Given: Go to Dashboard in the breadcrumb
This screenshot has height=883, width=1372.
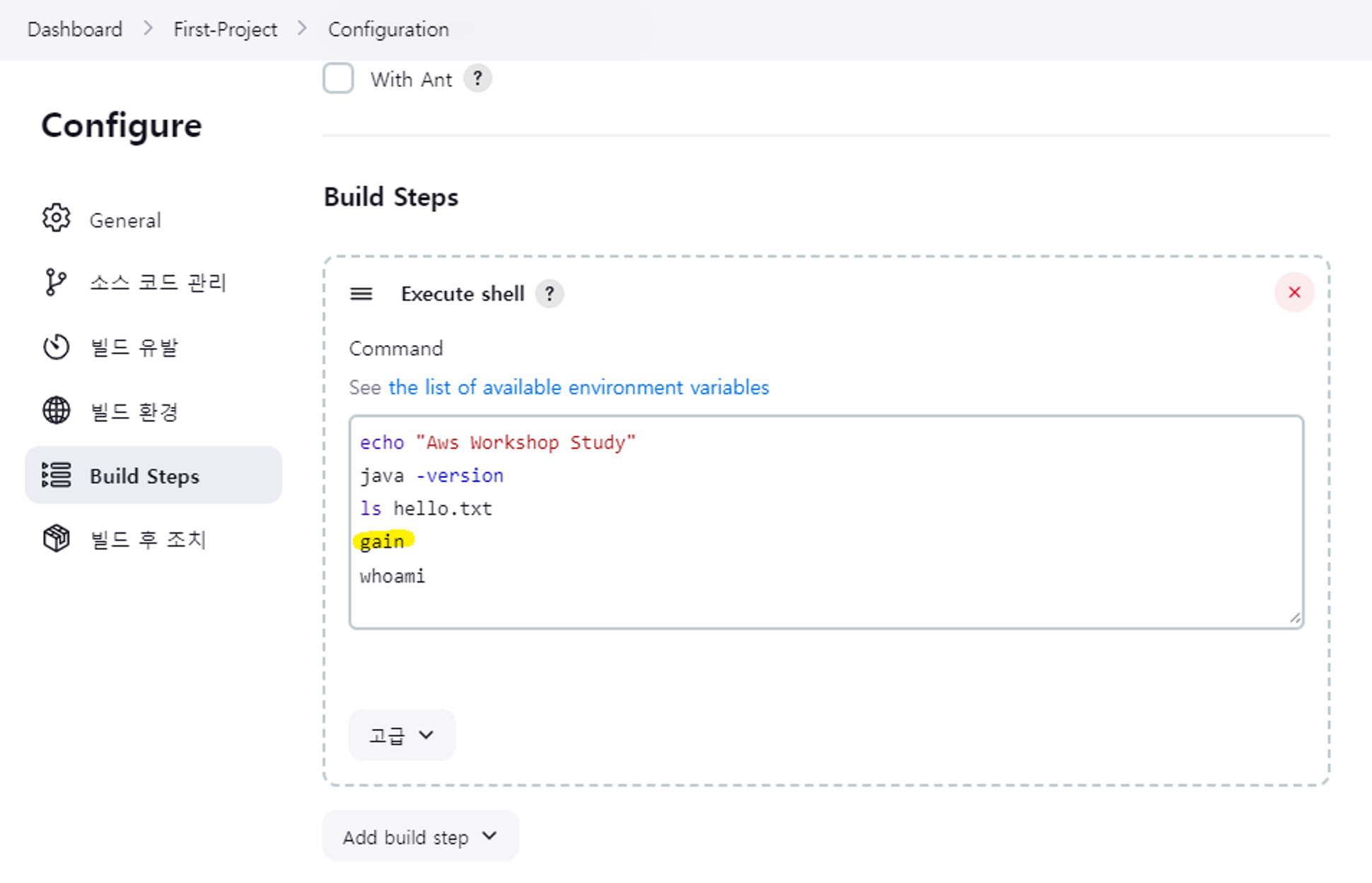Looking at the screenshot, I should click(x=74, y=30).
